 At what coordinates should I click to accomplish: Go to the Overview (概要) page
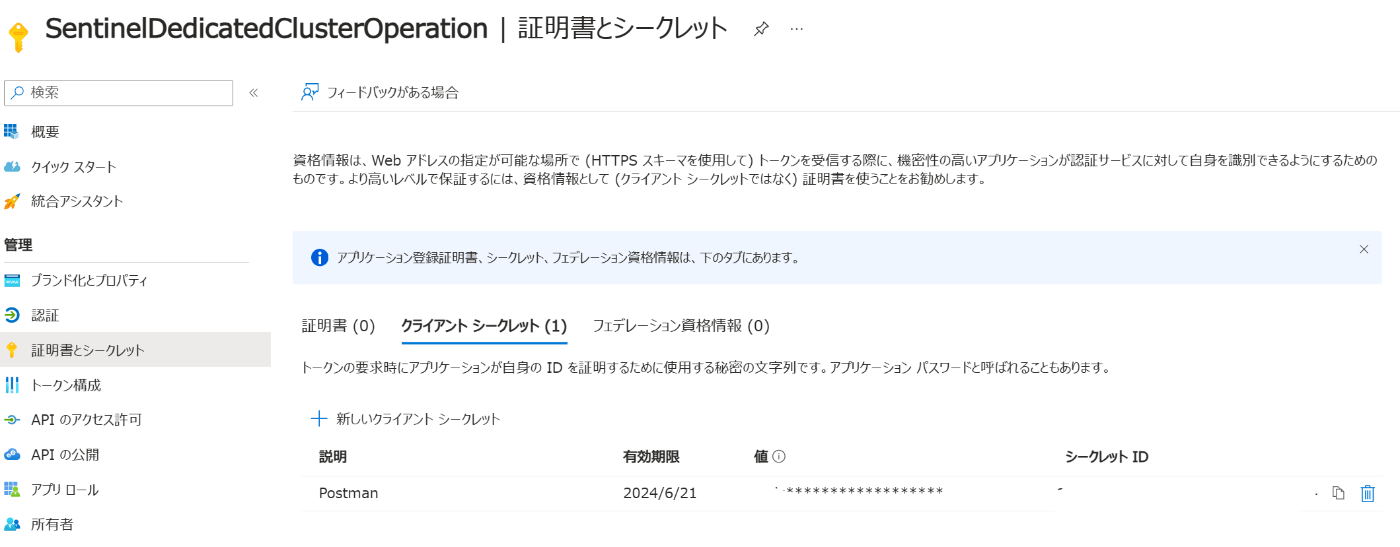pos(45,131)
